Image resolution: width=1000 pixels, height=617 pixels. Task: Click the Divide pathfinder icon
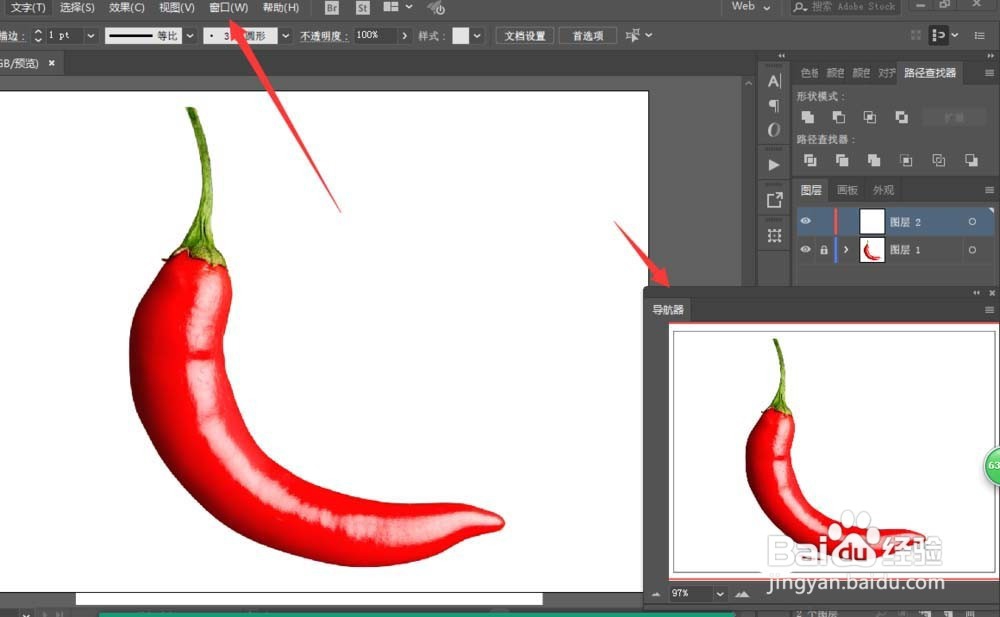coord(810,160)
